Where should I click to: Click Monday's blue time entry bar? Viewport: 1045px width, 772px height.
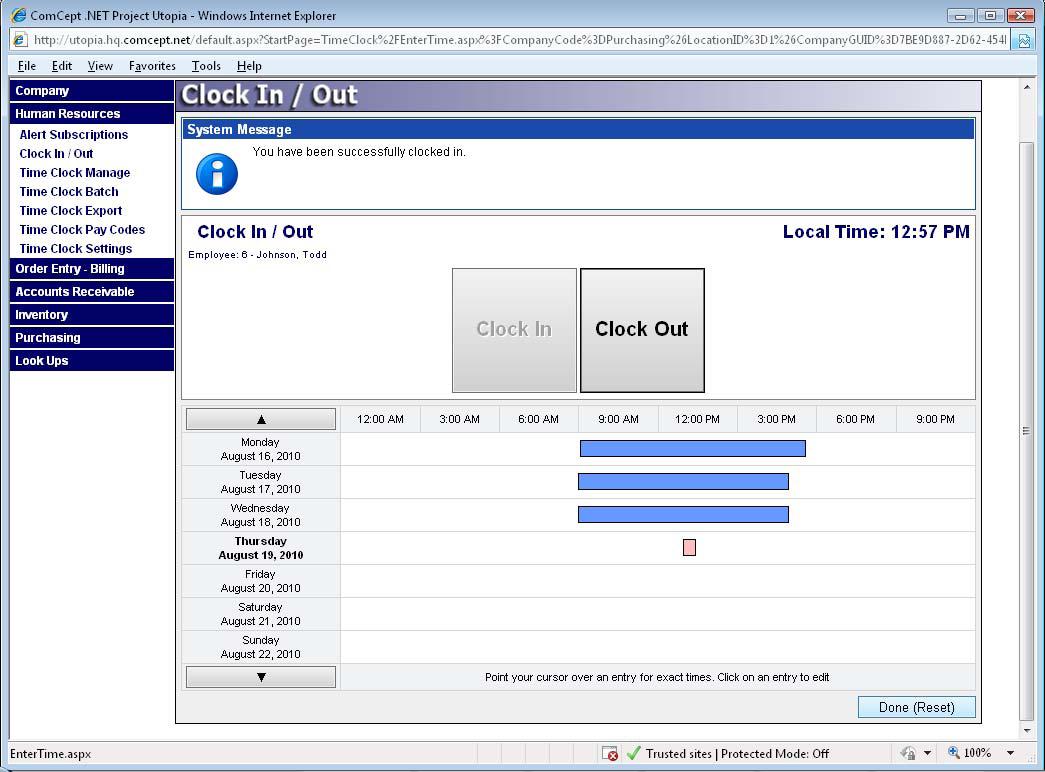(x=692, y=449)
